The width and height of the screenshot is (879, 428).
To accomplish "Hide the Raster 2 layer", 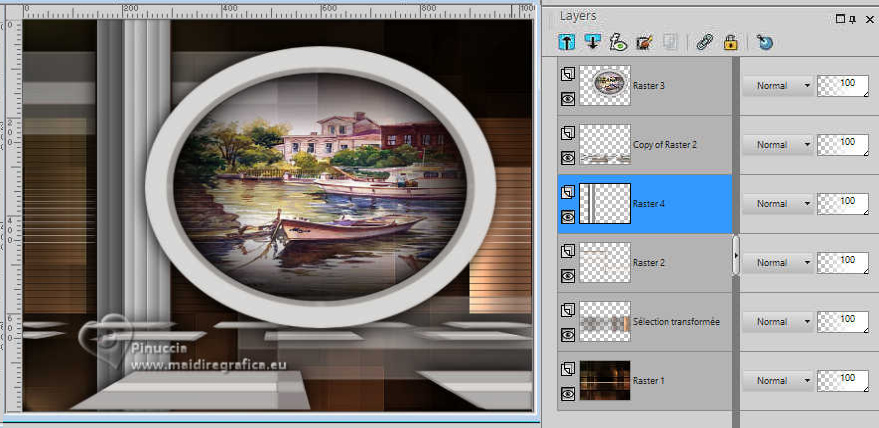I will point(568,276).
